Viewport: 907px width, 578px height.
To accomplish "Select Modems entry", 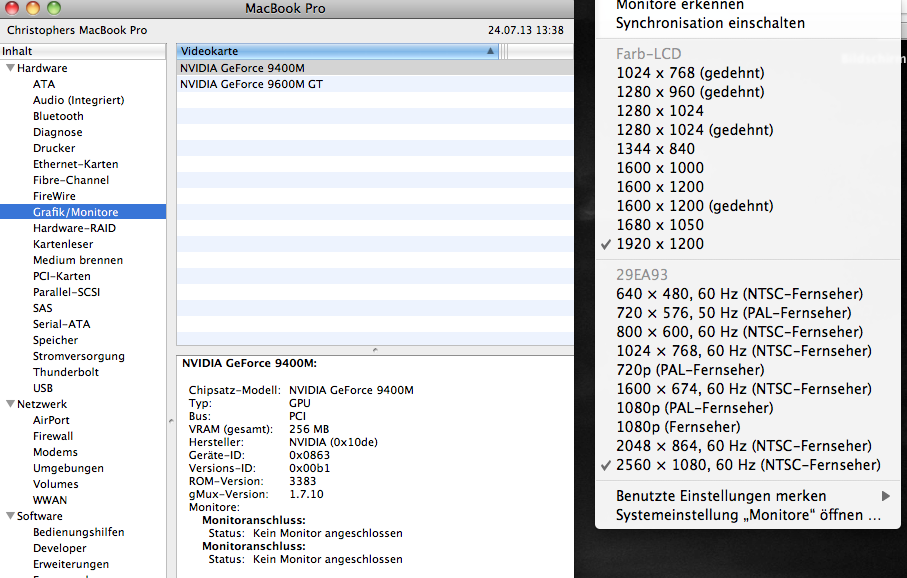I will (x=55, y=452).
